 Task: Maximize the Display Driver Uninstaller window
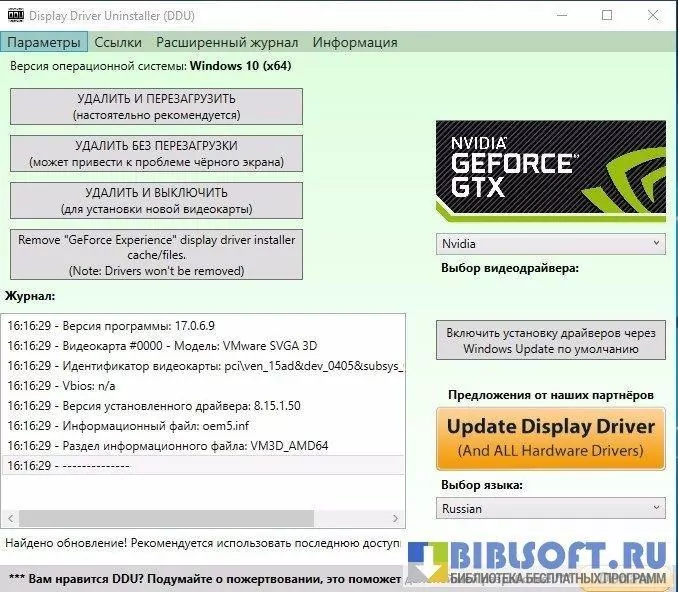tap(607, 16)
